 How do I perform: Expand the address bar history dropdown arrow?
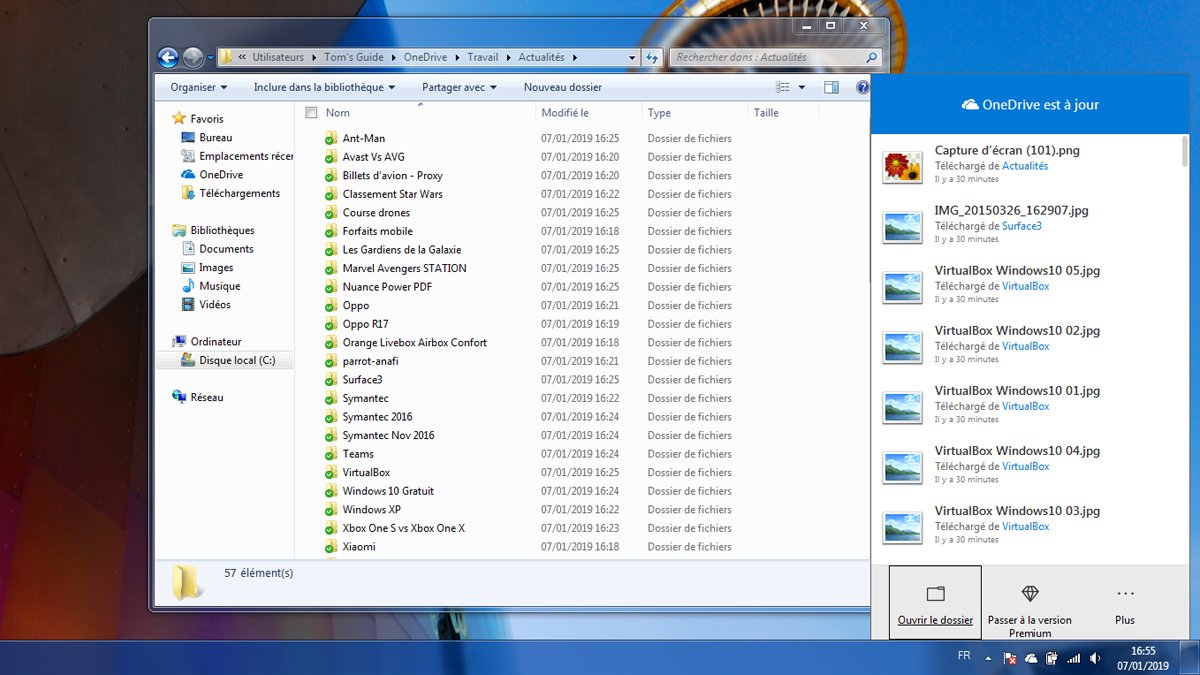click(x=632, y=58)
